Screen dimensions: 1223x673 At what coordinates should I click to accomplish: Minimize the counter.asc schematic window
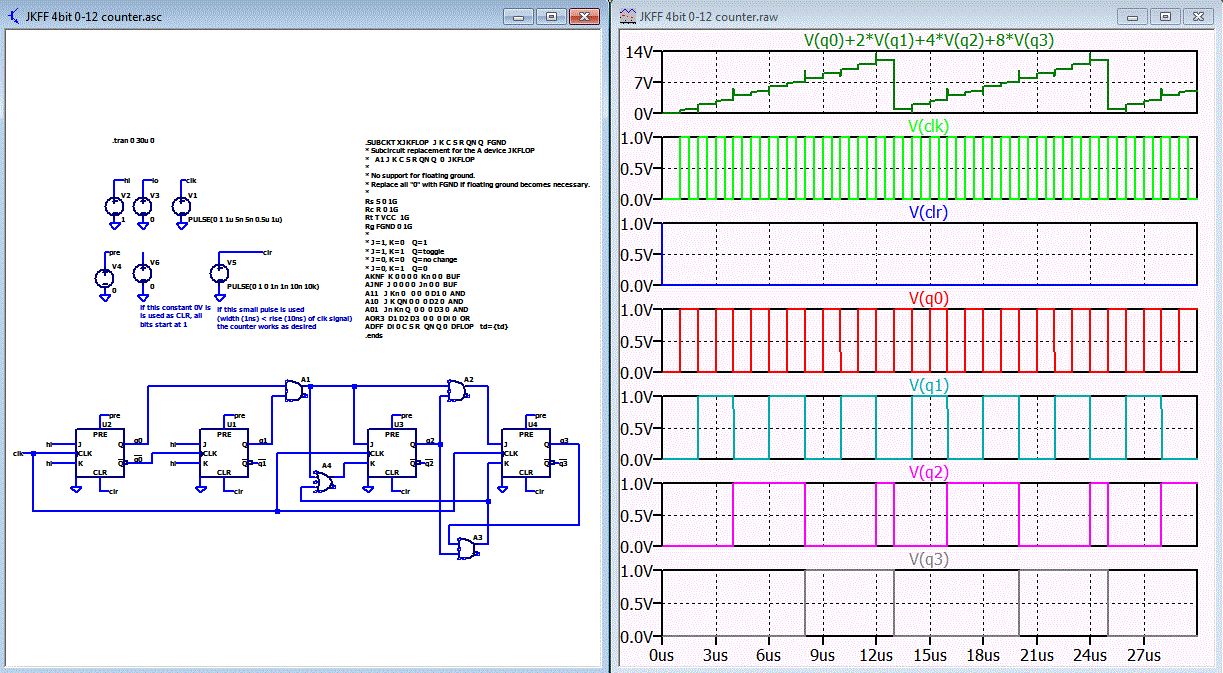pyautogui.click(x=520, y=16)
